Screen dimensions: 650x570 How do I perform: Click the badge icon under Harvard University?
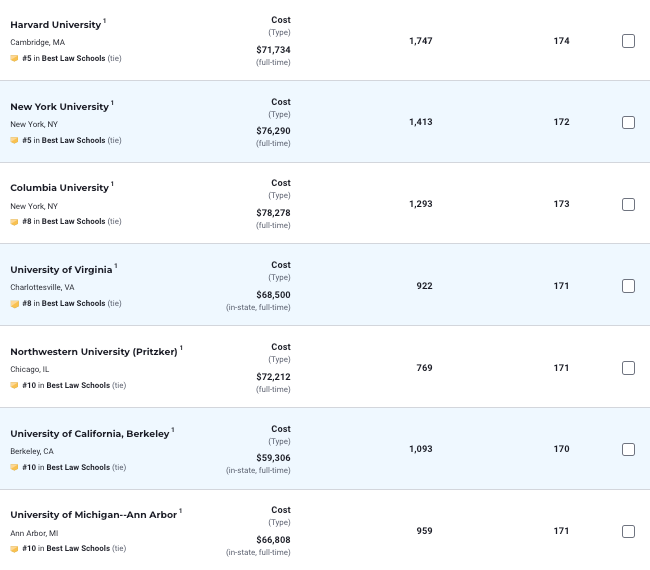[x=14, y=58]
